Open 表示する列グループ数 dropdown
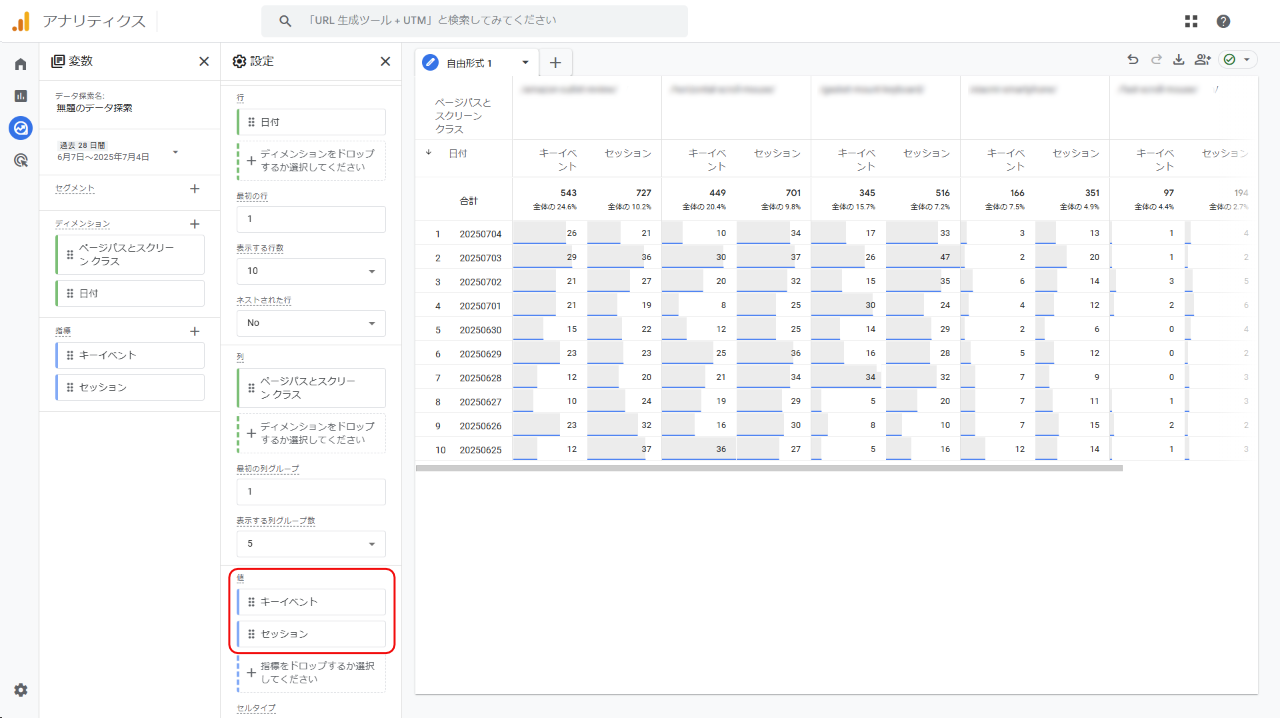This screenshot has height=718, width=1280. click(311, 544)
